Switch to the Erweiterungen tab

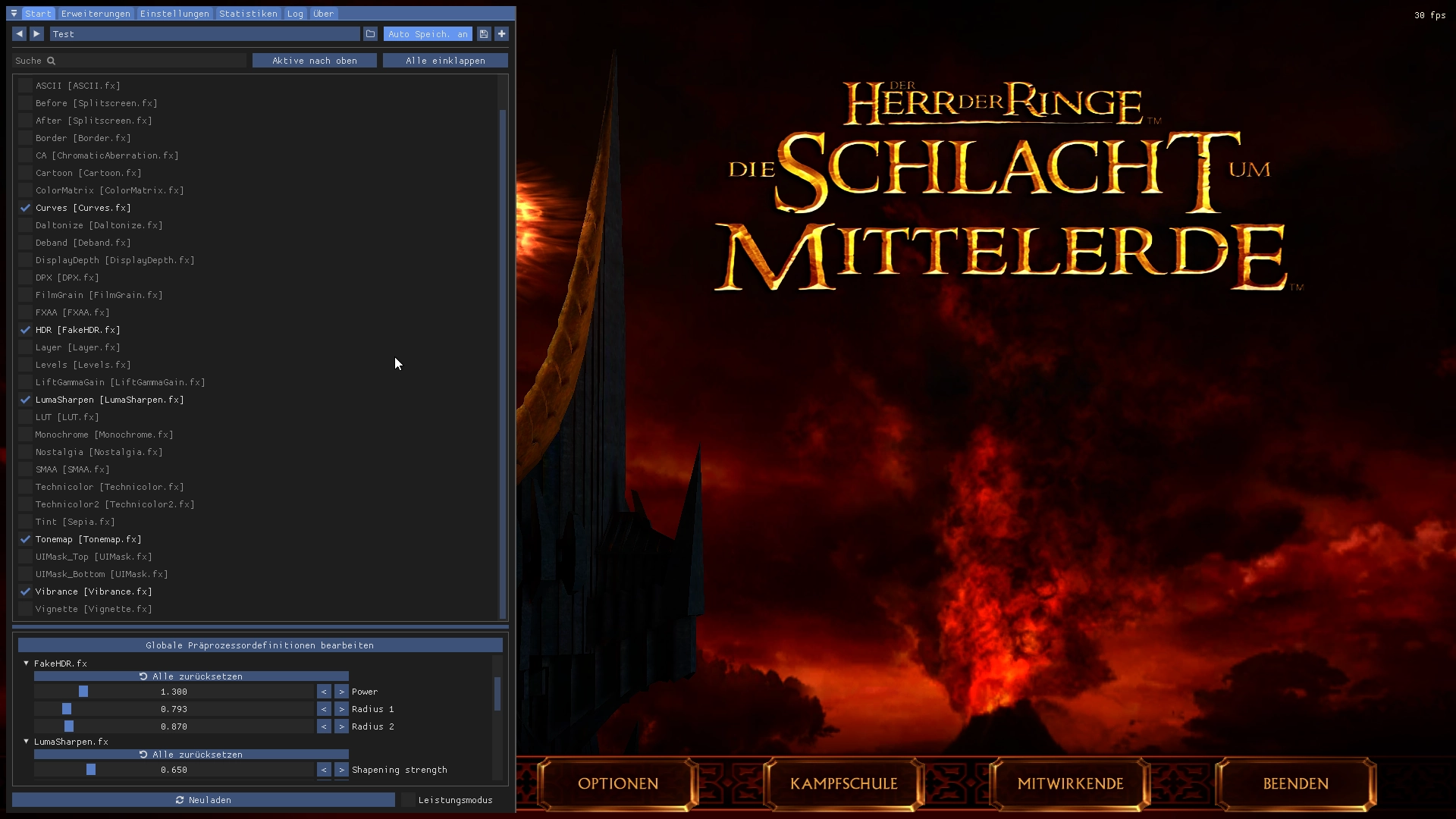[96, 14]
